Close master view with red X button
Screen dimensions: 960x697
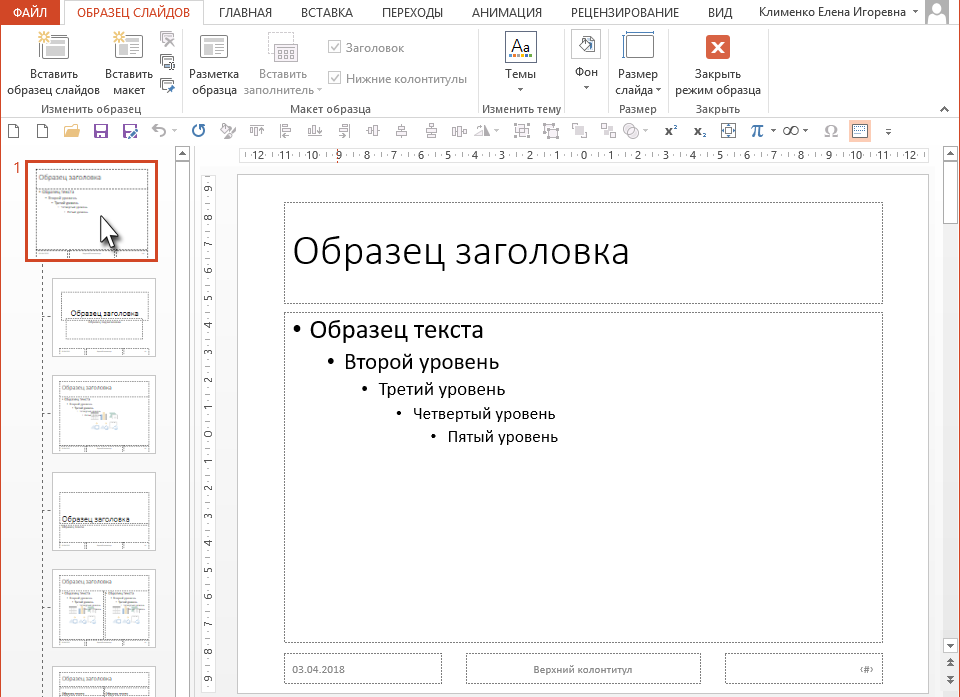[x=718, y=47]
